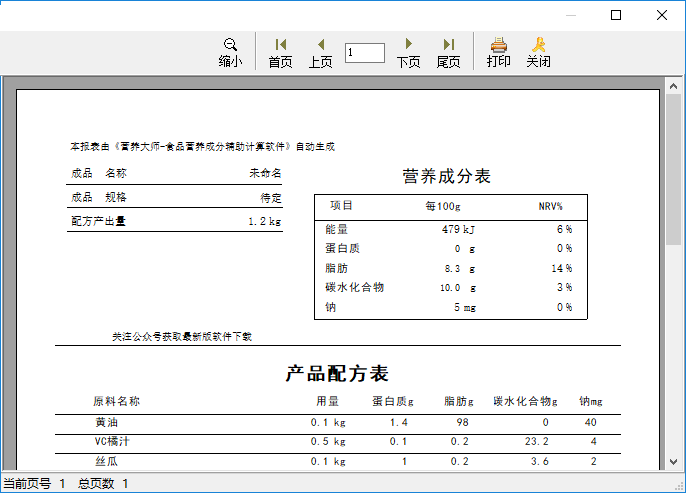The width and height of the screenshot is (686, 493).
Task: Click the 总页数 status bar entry
Action: [103, 483]
